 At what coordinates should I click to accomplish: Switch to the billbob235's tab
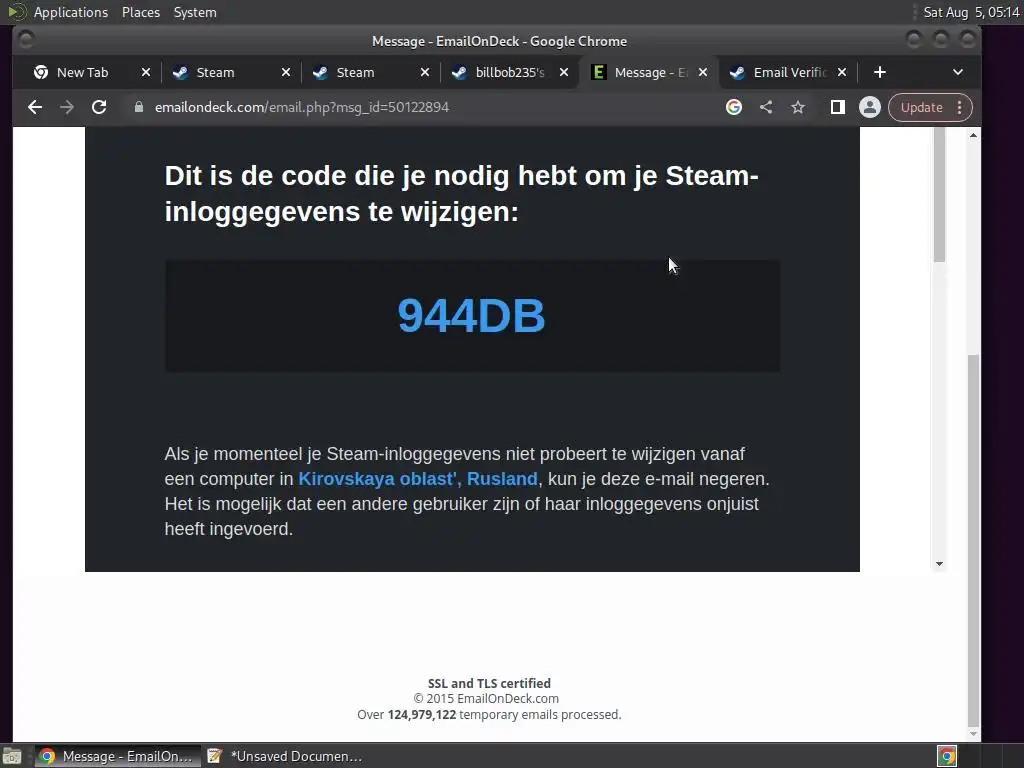pyautogui.click(x=509, y=72)
